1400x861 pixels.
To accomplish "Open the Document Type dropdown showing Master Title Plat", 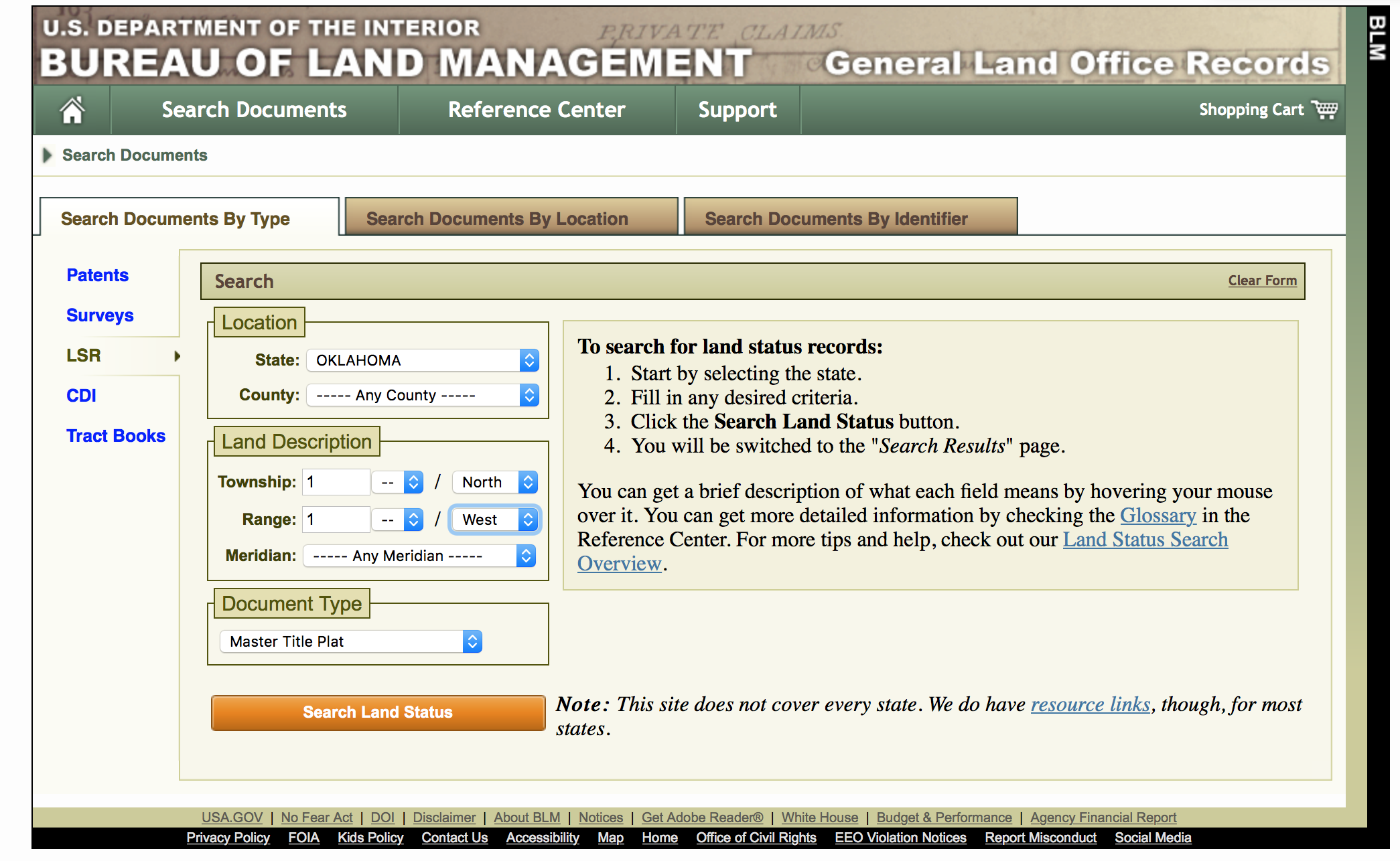I will [x=351, y=641].
